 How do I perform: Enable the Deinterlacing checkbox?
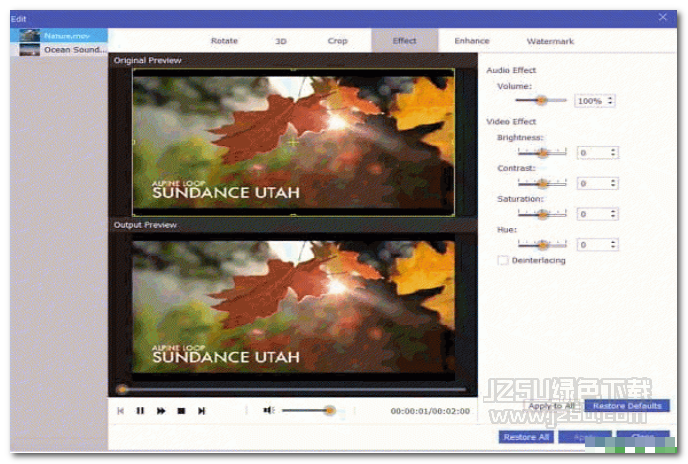pyautogui.click(x=502, y=260)
